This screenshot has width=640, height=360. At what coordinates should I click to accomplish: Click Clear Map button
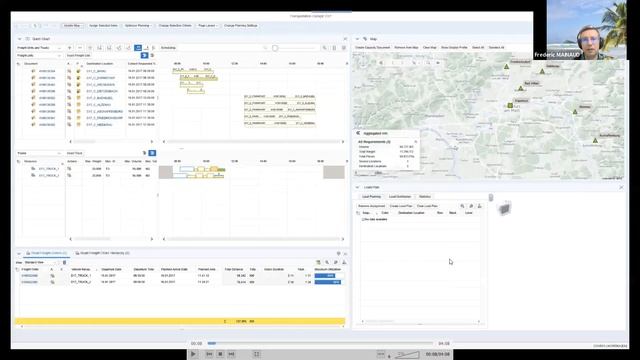429,48
